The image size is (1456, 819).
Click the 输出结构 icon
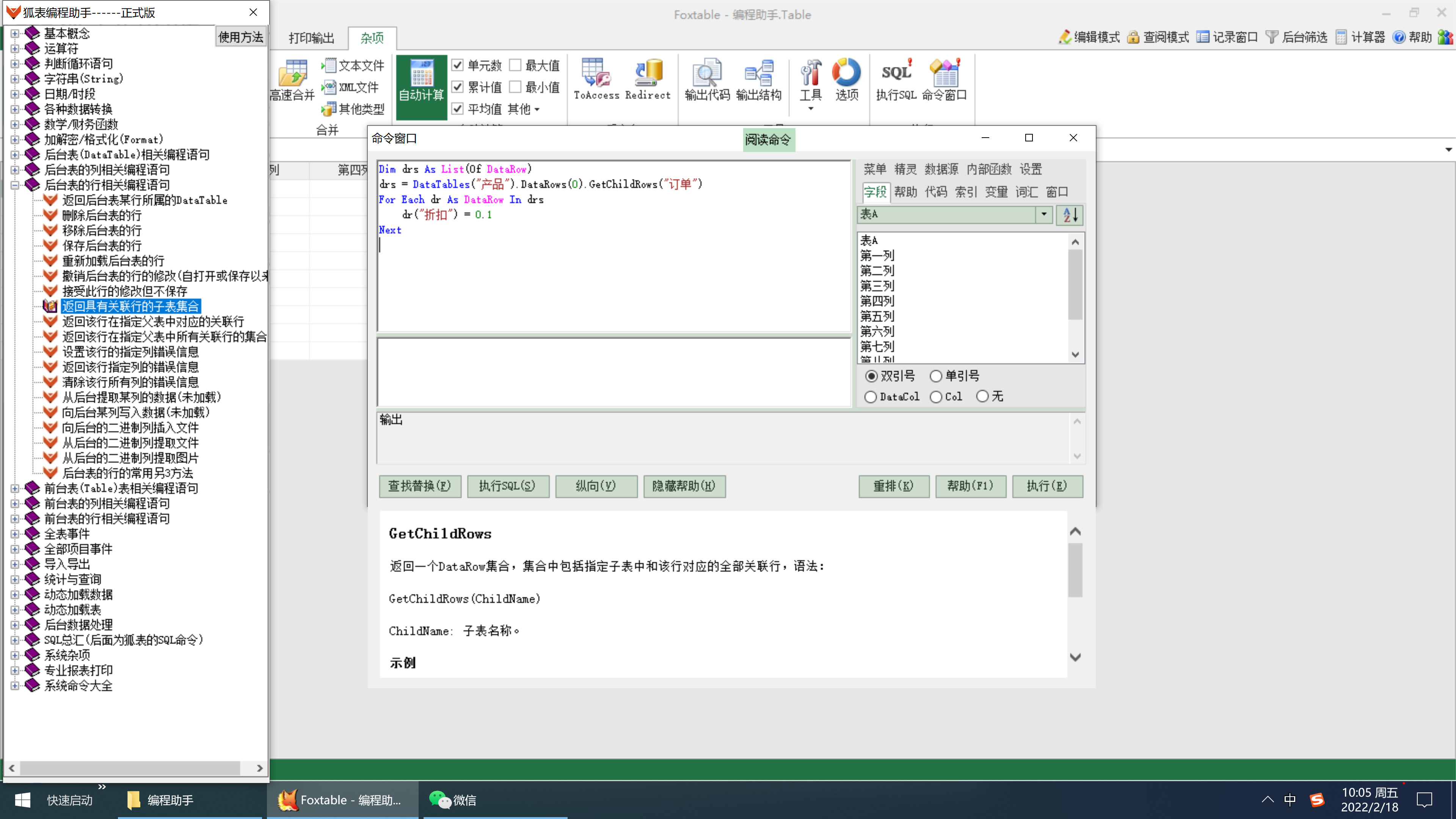(x=758, y=80)
